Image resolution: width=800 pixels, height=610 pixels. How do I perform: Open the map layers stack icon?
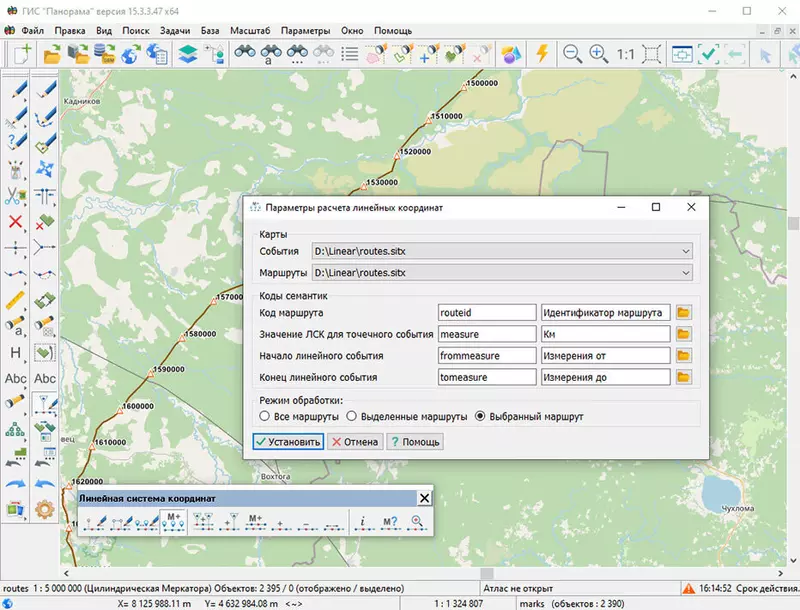click(188, 54)
